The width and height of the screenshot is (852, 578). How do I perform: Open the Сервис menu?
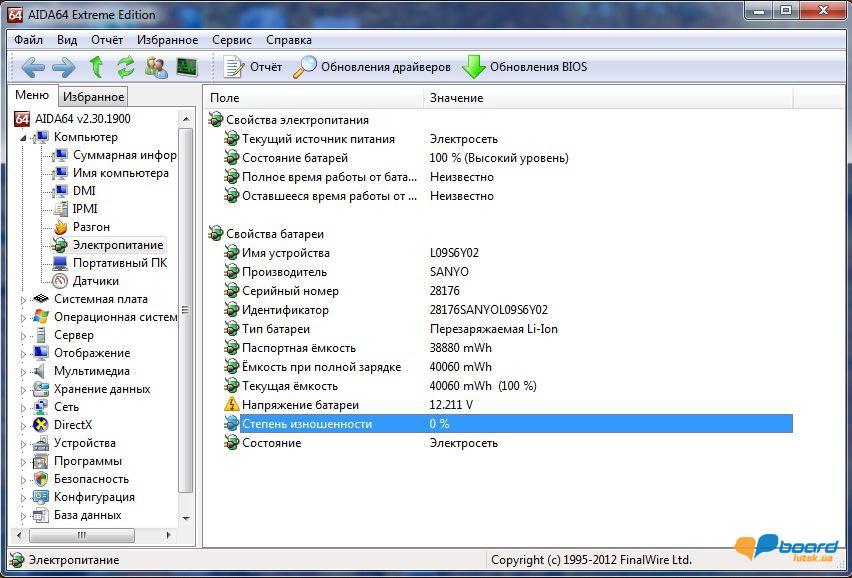pos(232,40)
